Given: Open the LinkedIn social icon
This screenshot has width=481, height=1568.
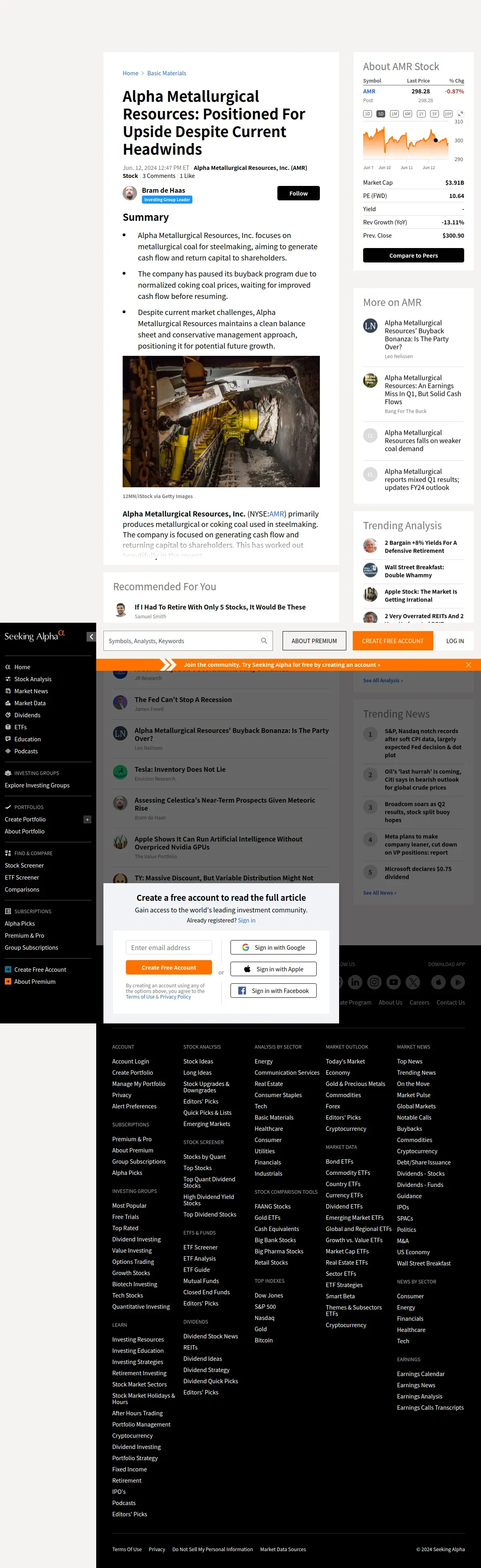Looking at the screenshot, I should 355,982.
